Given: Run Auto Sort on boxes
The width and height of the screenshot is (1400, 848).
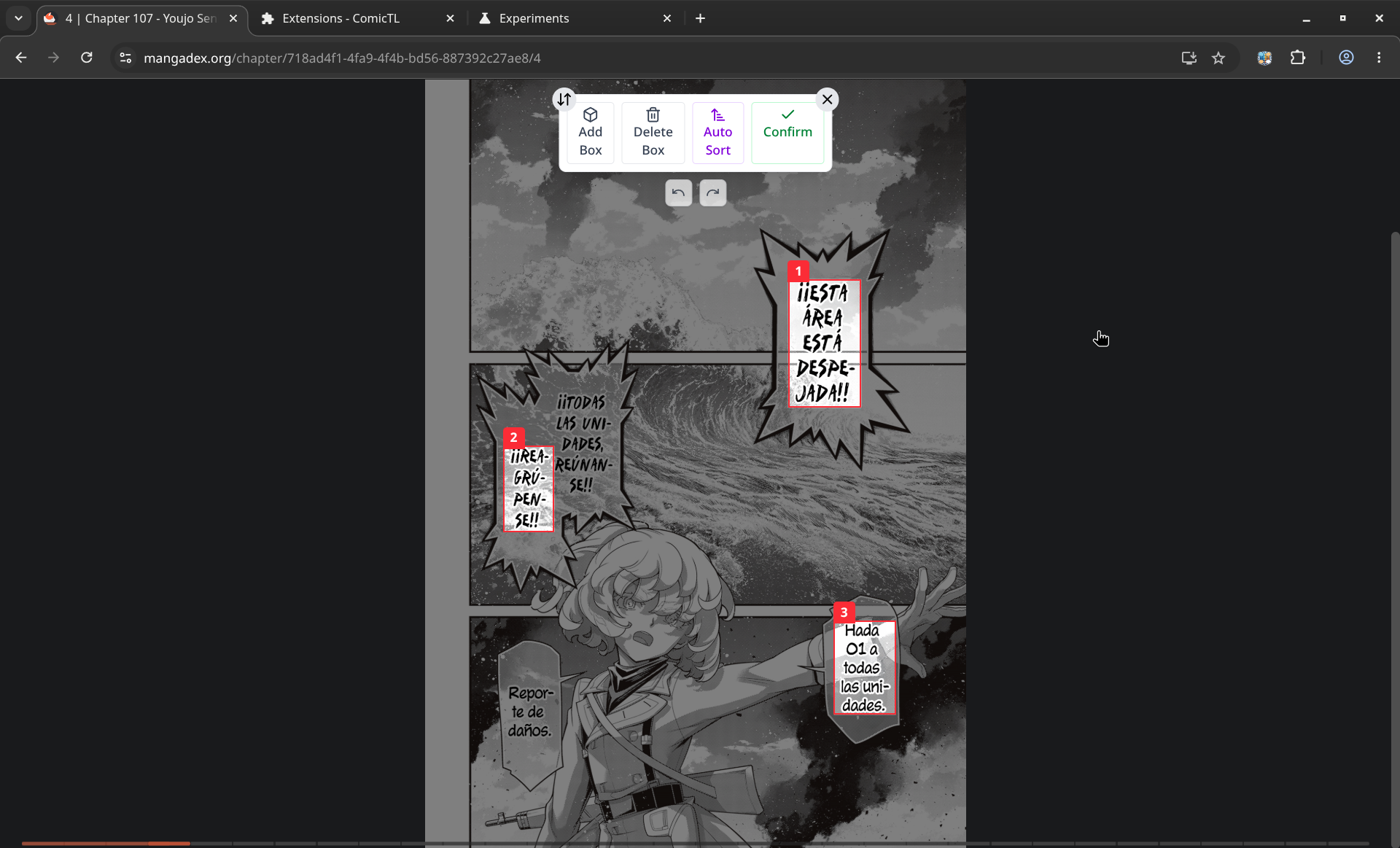Looking at the screenshot, I should point(717,132).
